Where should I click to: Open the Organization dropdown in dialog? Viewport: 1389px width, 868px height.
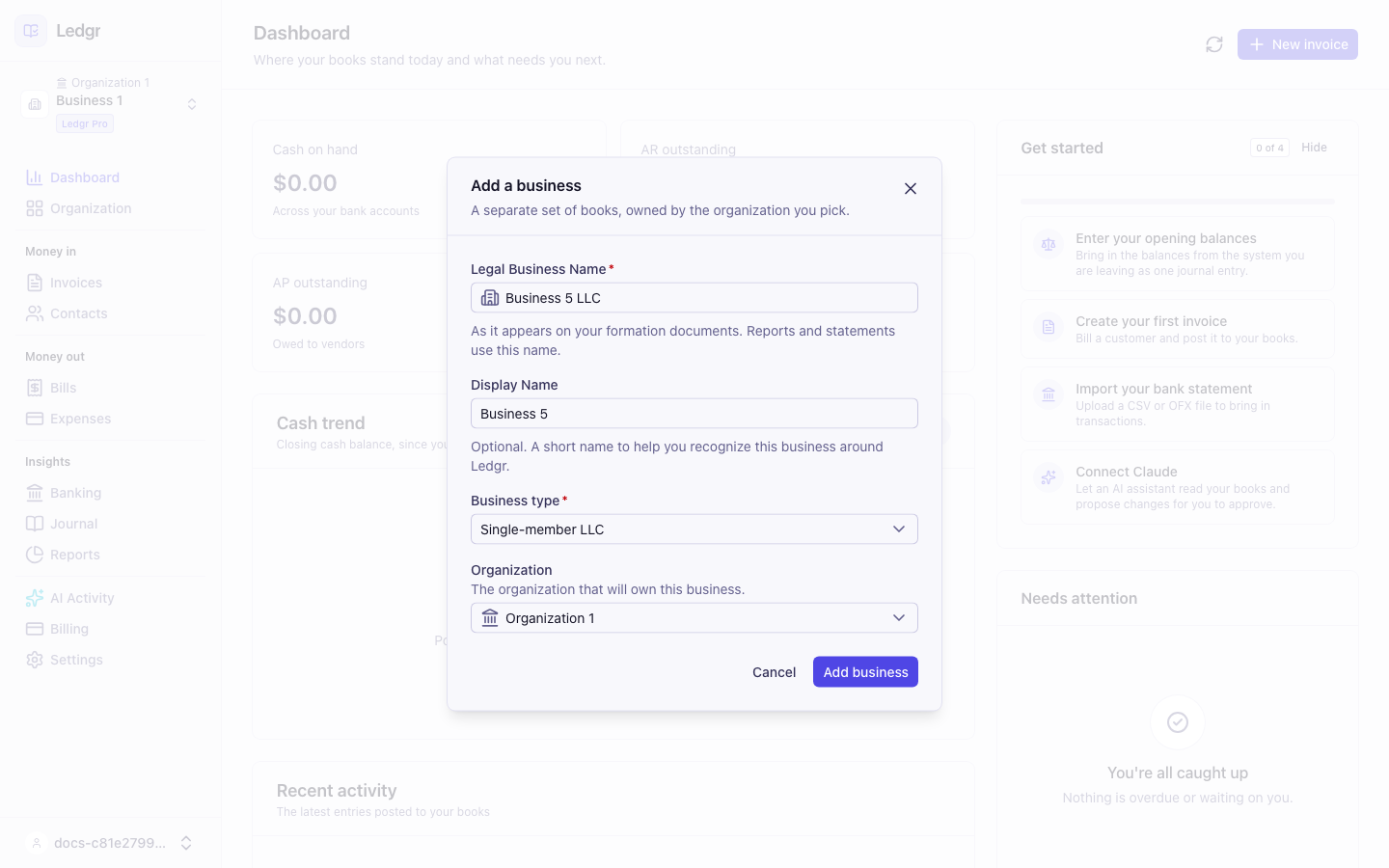tap(694, 618)
